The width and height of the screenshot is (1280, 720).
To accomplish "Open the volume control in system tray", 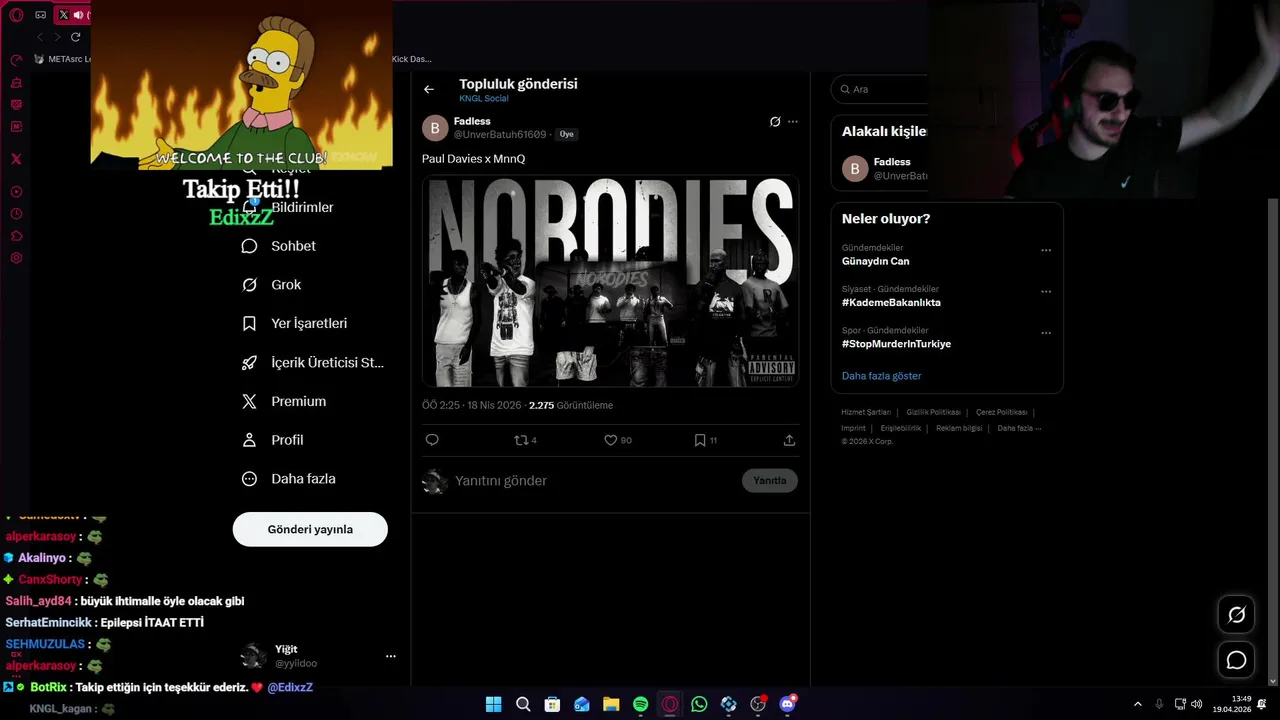I will (1197, 704).
